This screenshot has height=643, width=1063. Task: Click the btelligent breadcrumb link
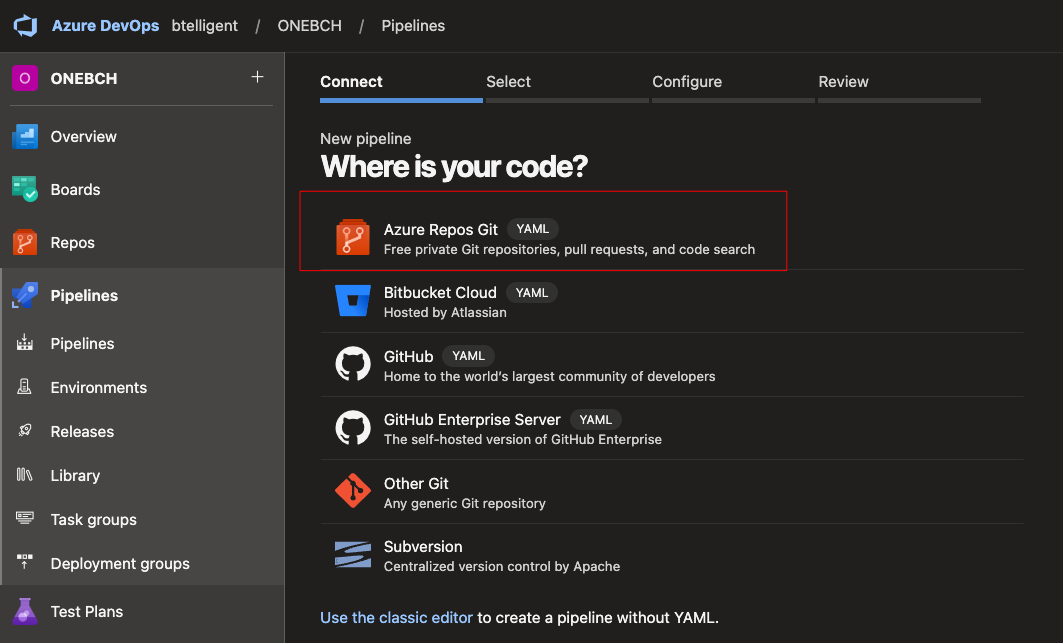tap(203, 26)
